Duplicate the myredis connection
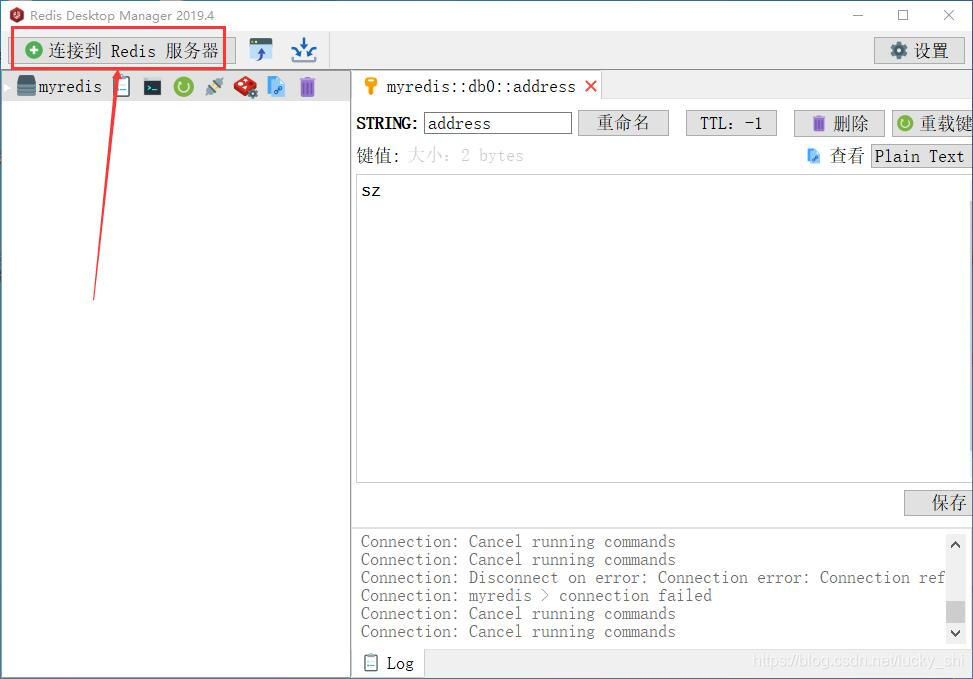Image resolution: width=973 pixels, height=679 pixels. [276, 86]
